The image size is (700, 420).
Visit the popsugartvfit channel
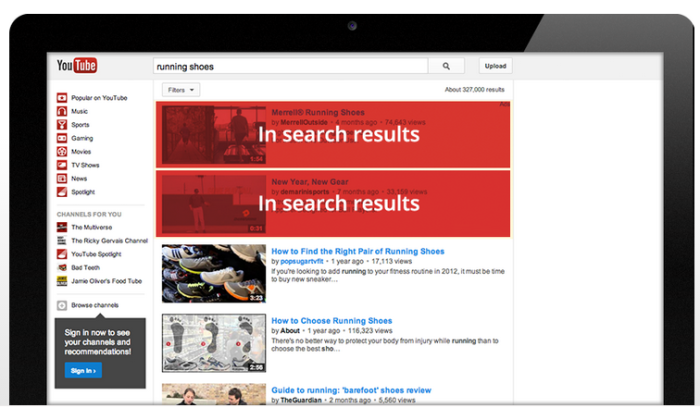[x=302, y=261]
